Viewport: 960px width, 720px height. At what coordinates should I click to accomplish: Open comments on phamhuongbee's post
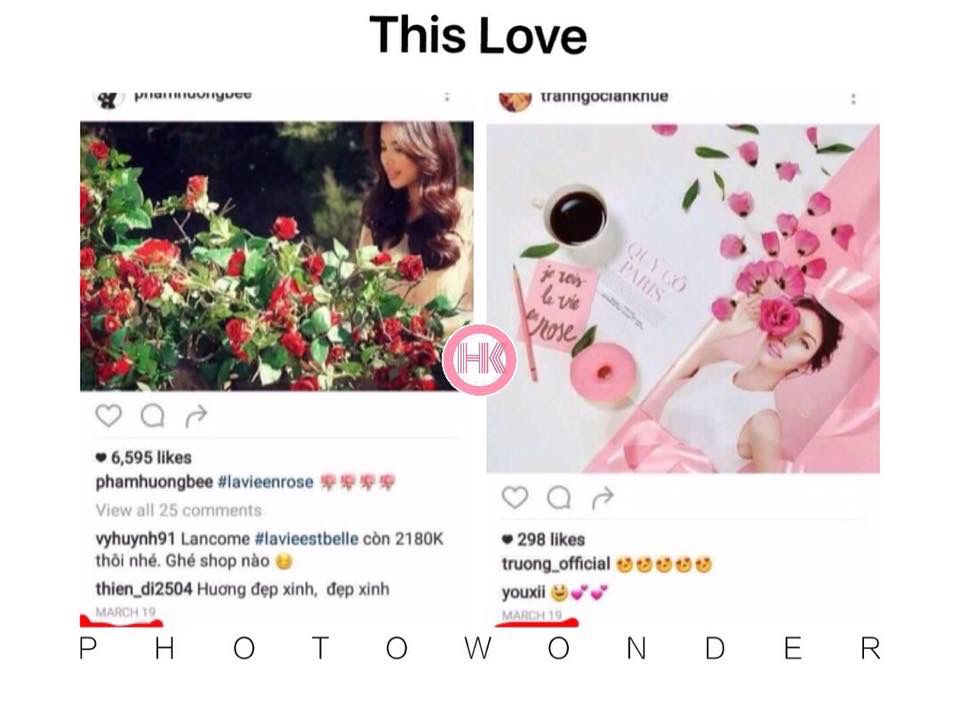152,416
